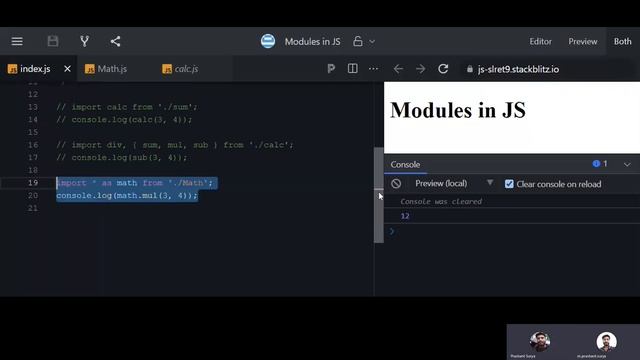Expand the chevron beside the padlock
Image resolution: width=640 pixels, height=360 pixels.
pyautogui.click(x=372, y=42)
